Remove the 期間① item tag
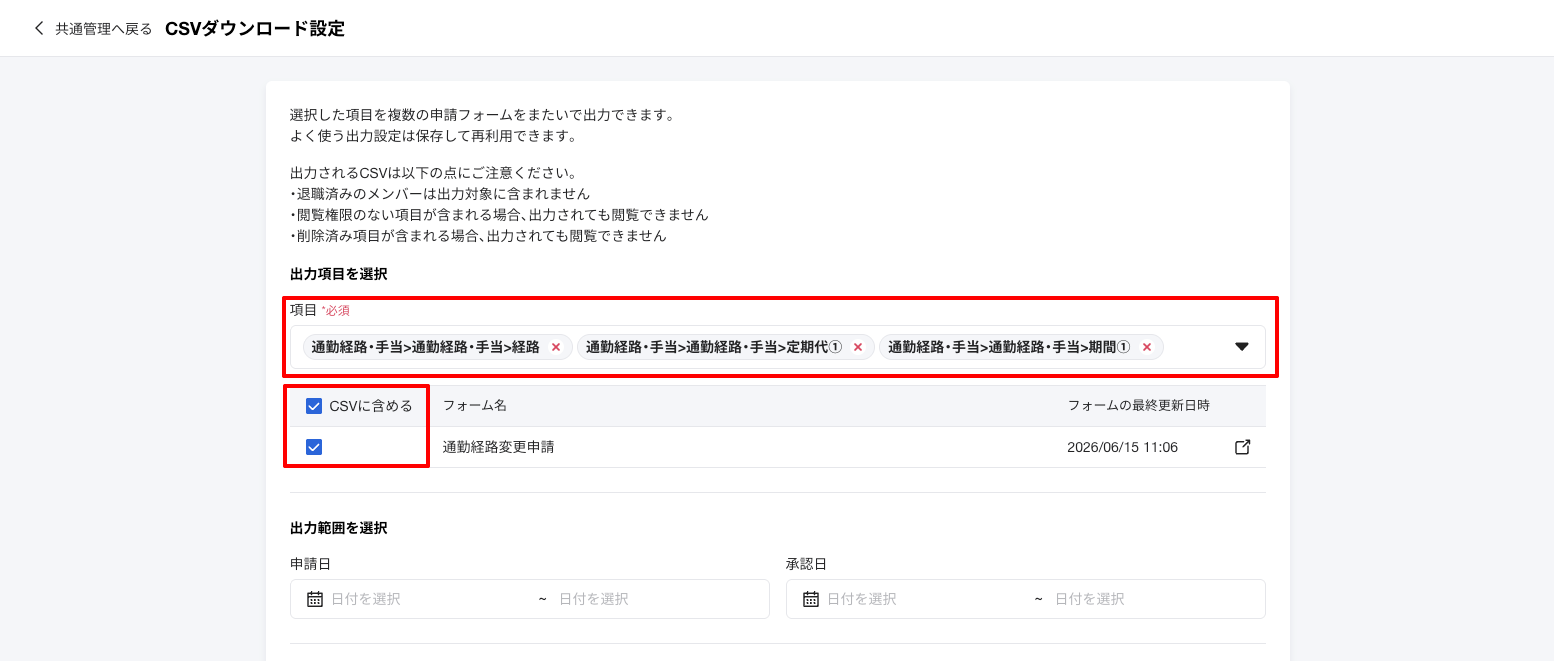The width and height of the screenshot is (1554, 661). [1147, 347]
